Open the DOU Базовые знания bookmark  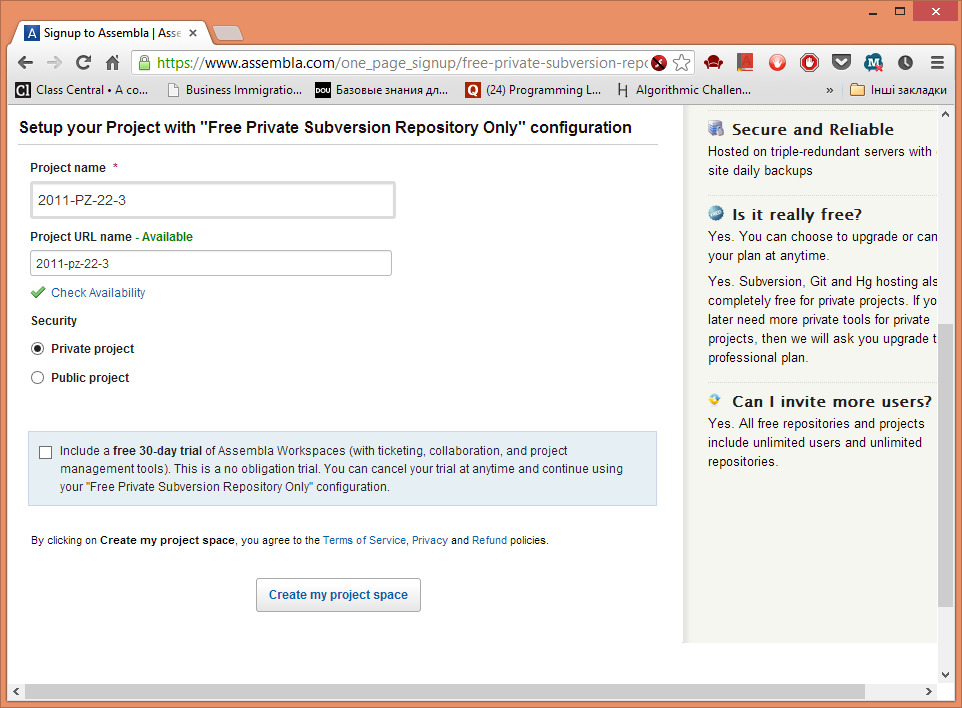(381, 90)
